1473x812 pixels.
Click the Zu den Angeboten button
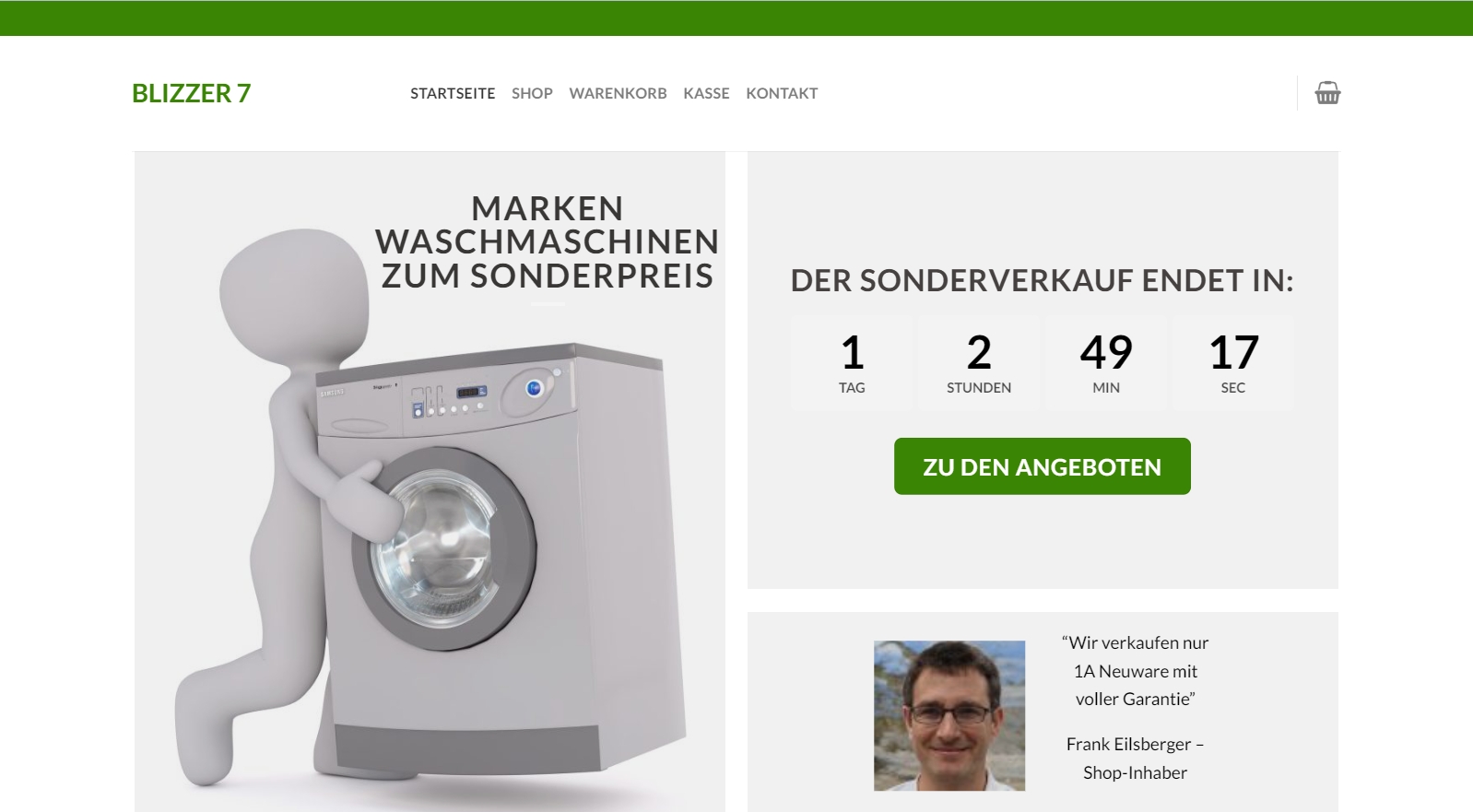click(x=1042, y=466)
